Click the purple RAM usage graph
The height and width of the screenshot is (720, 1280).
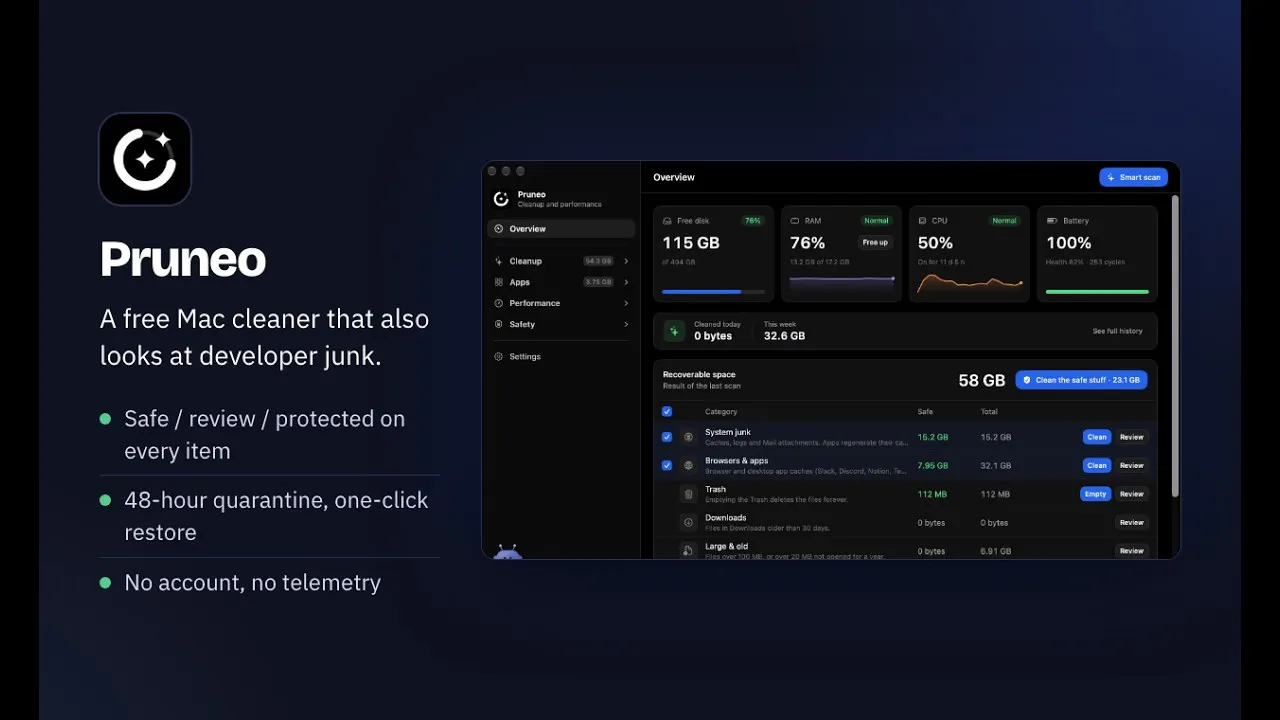[842, 283]
